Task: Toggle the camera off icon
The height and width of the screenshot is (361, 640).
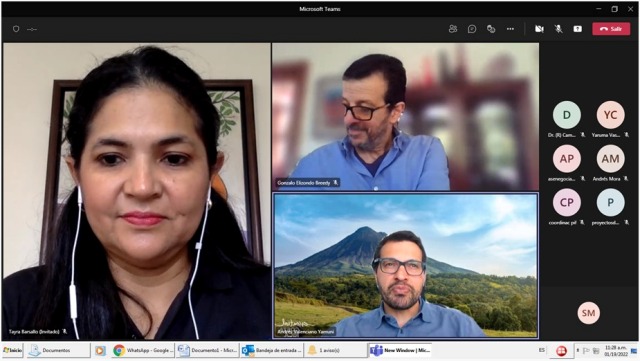Action: pos(539,29)
